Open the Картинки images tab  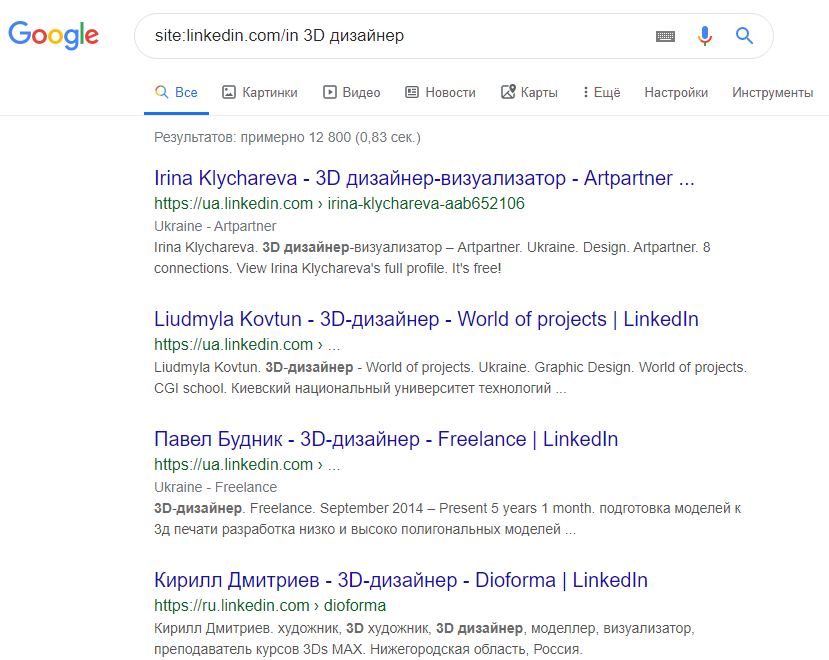pos(260,92)
